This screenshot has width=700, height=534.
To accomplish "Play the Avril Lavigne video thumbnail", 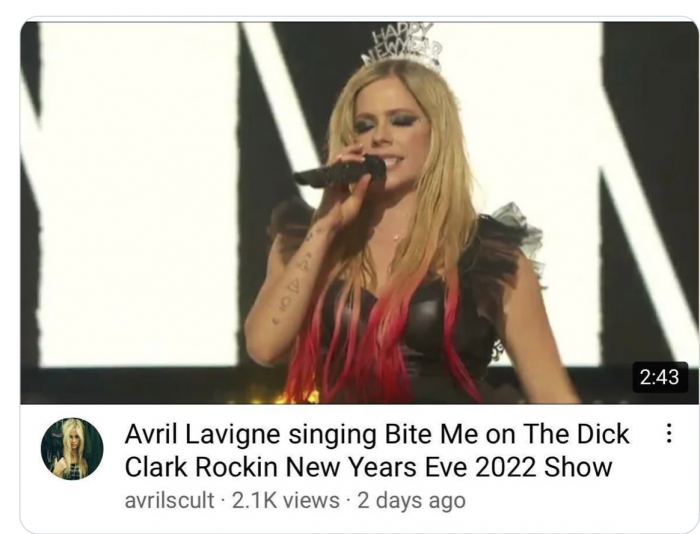I will (359, 213).
